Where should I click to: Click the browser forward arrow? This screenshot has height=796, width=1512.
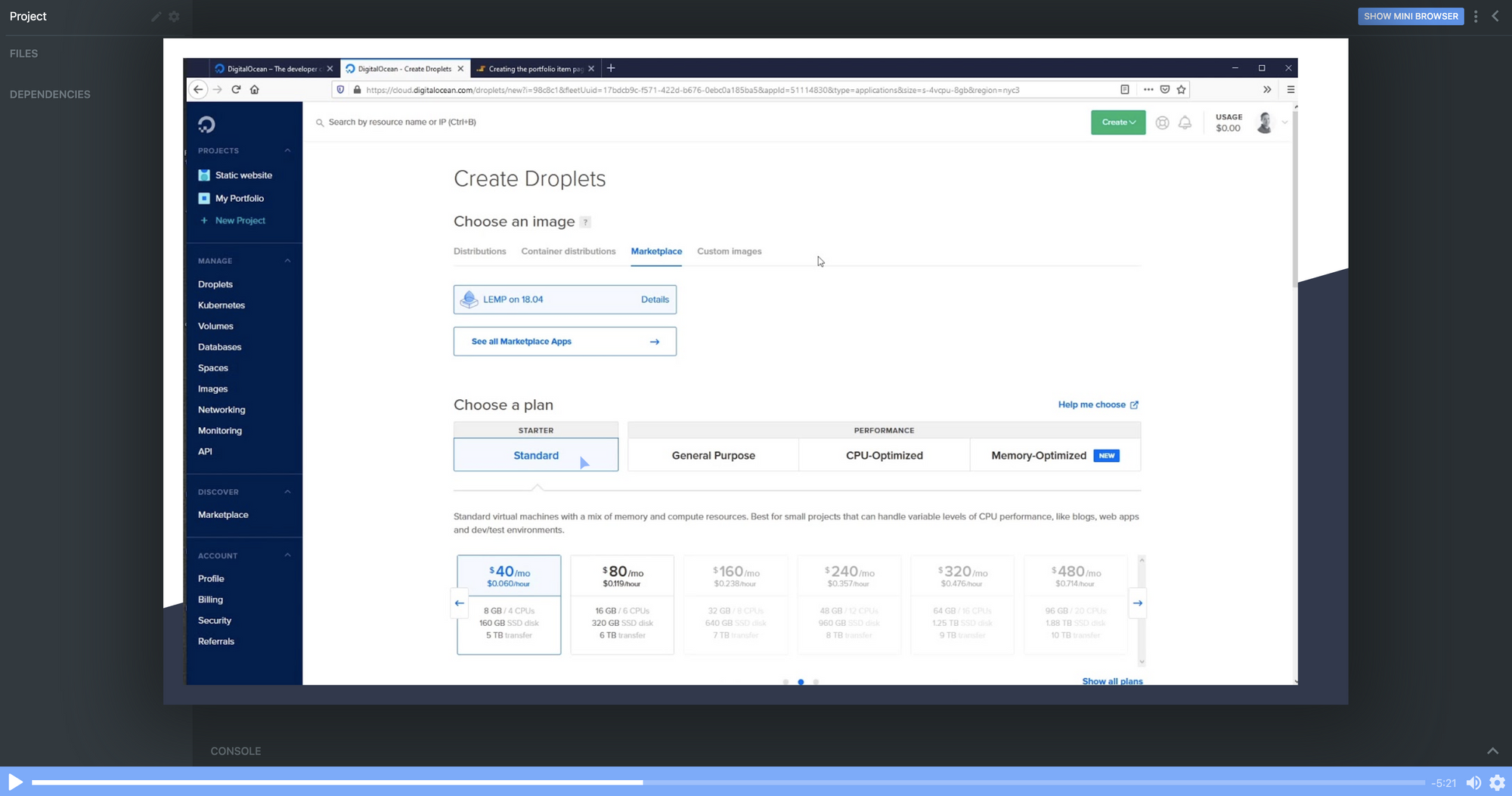click(x=217, y=89)
